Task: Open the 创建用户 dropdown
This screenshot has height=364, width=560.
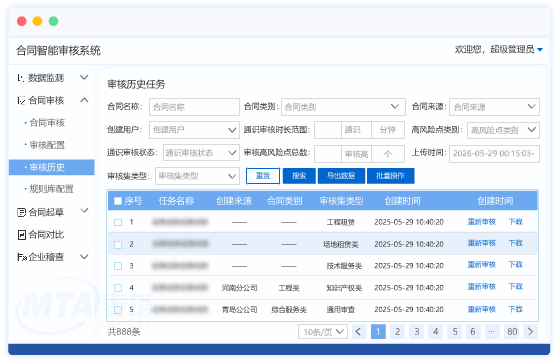Action: 194,130
